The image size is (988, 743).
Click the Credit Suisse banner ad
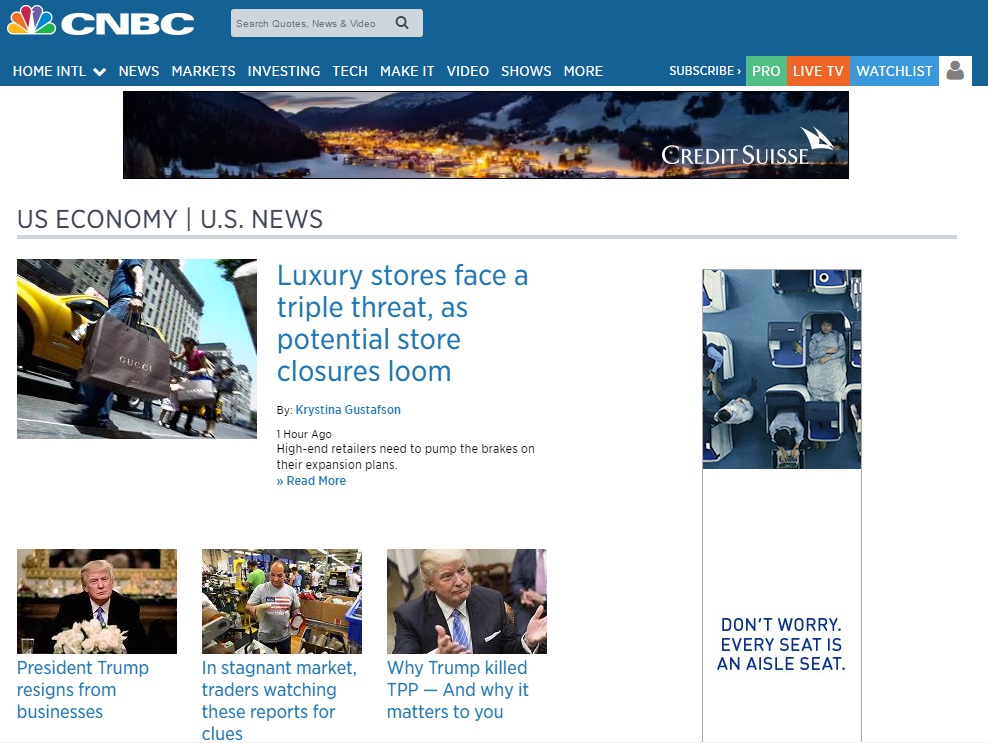(486, 135)
